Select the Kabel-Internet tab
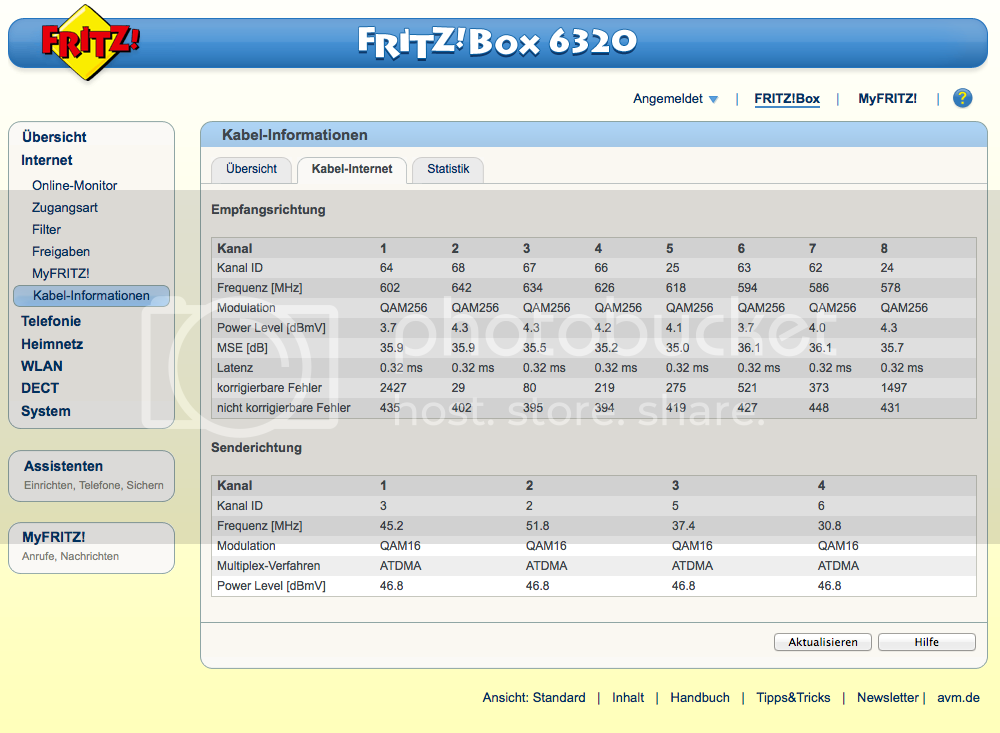The image size is (1000, 733). tap(352, 170)
